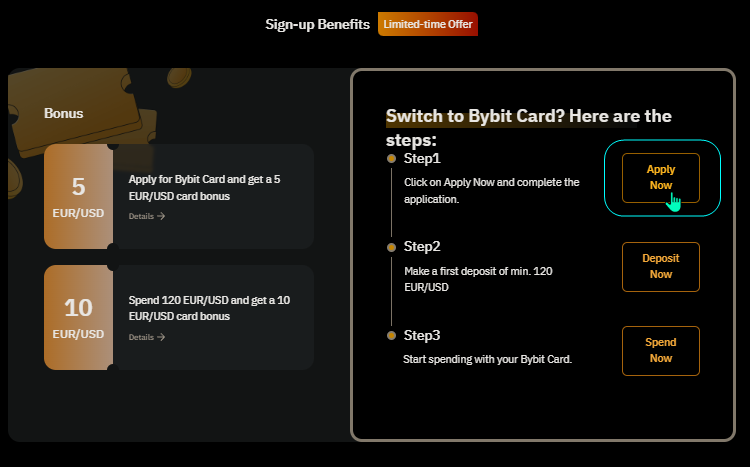
Task: Click the 10 EUR/USD coupon stub
Action: (x=78, y=317)
